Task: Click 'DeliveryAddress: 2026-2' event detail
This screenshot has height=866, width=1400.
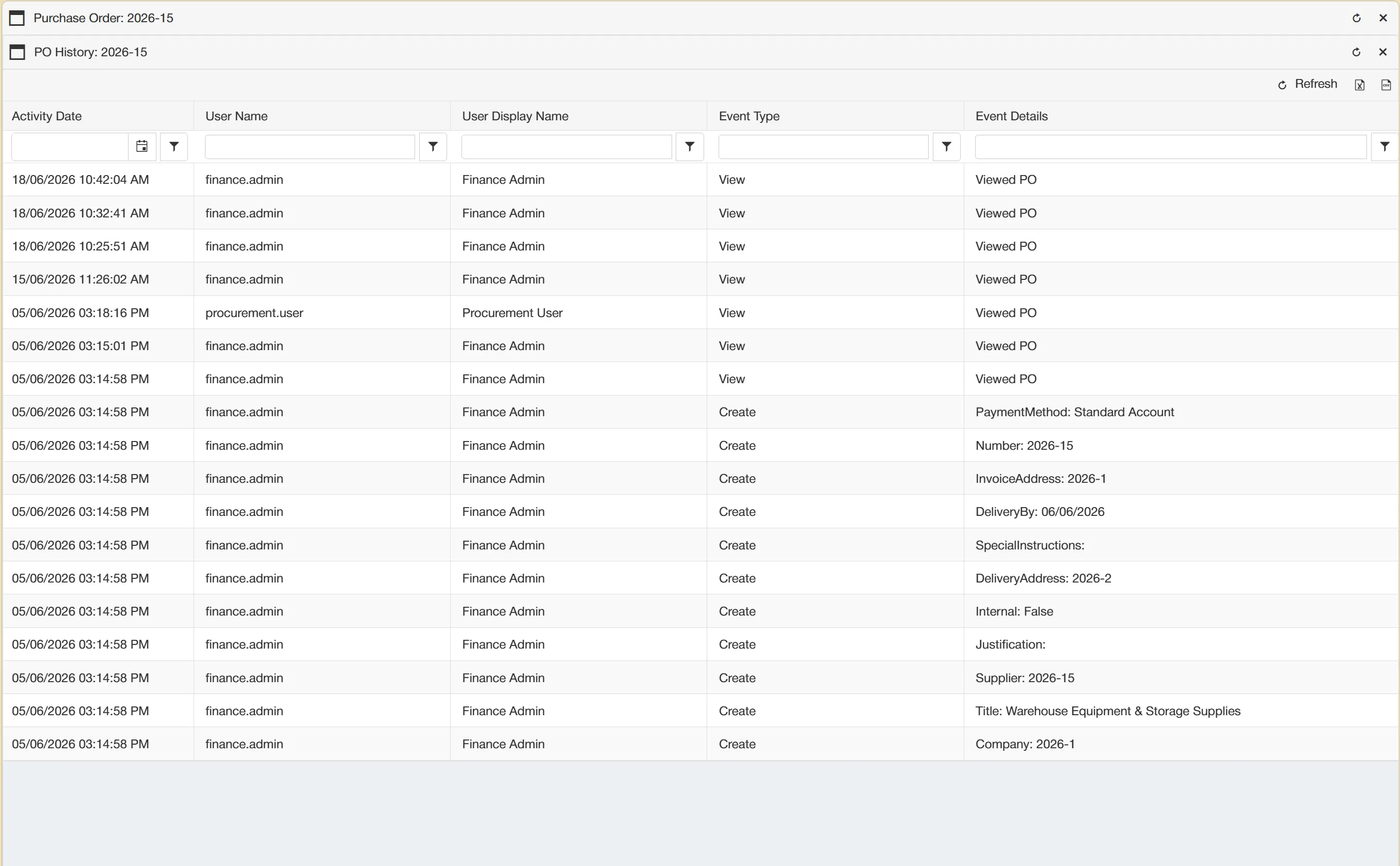Action: pos(1043,578)
